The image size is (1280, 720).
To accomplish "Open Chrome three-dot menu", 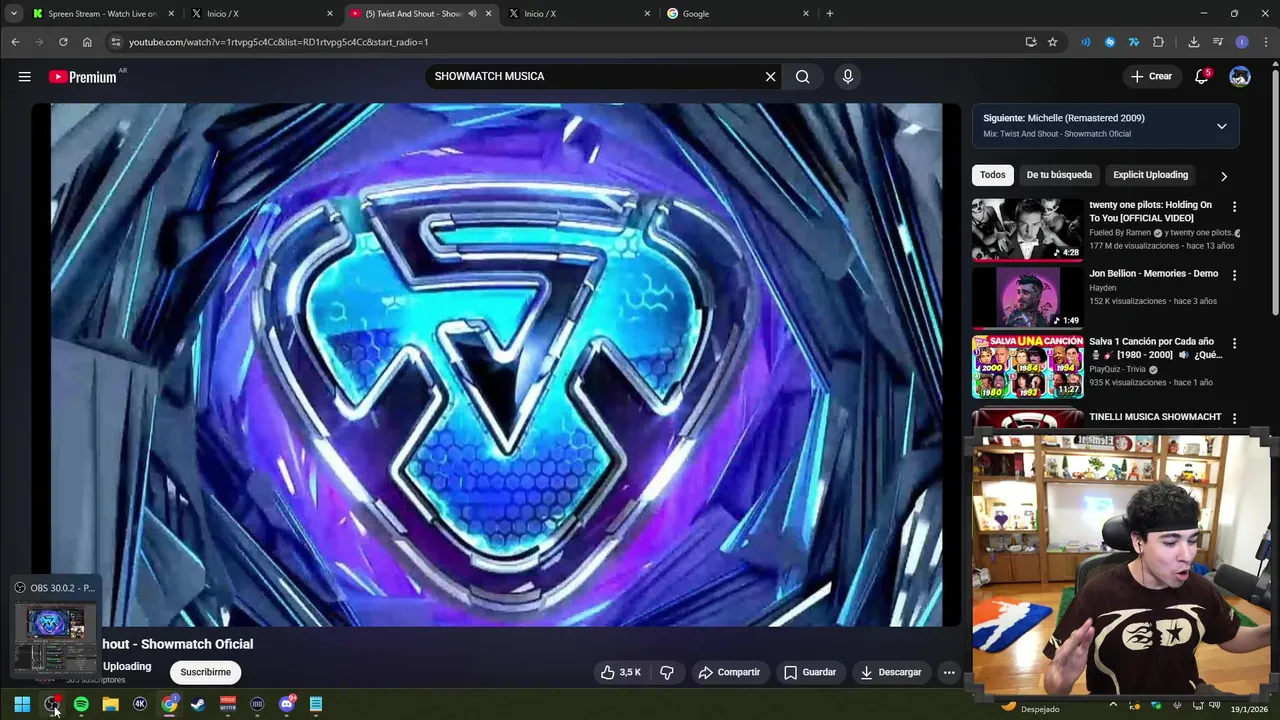I will tap(1266, 42).
